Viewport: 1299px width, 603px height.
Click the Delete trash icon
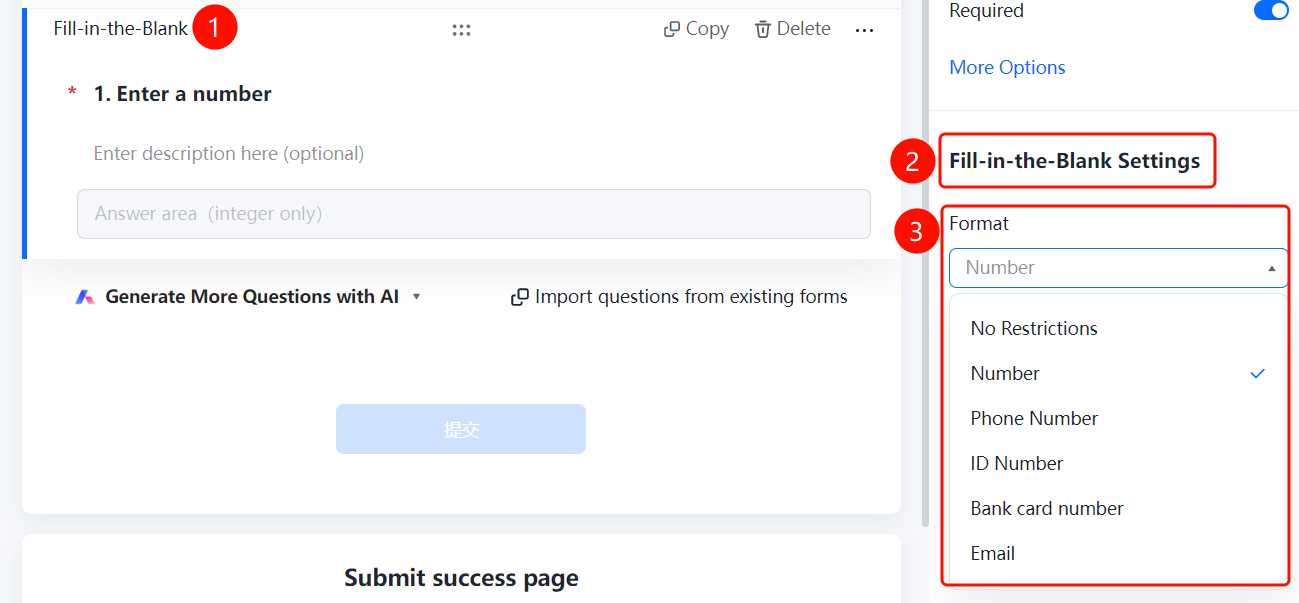[763, 29]
